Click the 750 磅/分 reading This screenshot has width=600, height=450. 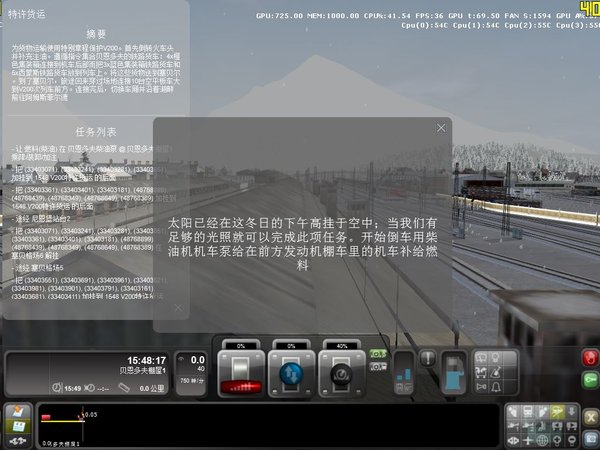click(192, 381)
